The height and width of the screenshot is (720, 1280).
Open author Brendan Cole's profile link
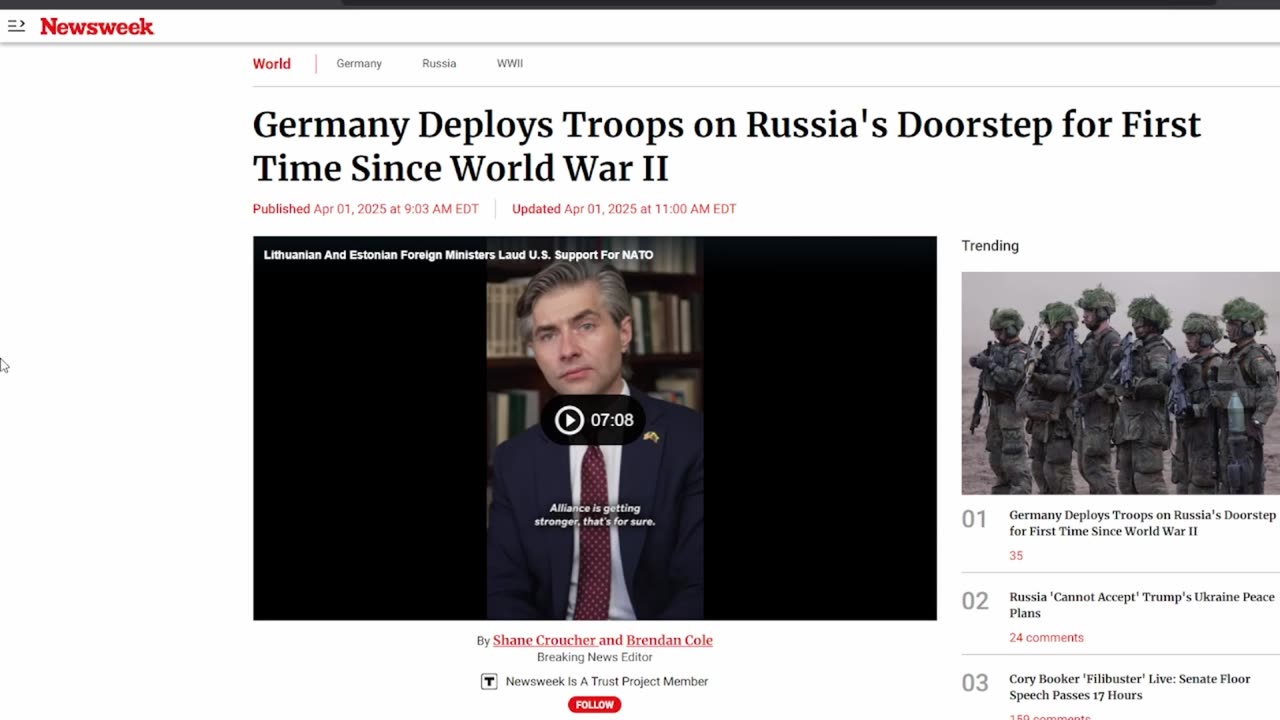(669, 640)
